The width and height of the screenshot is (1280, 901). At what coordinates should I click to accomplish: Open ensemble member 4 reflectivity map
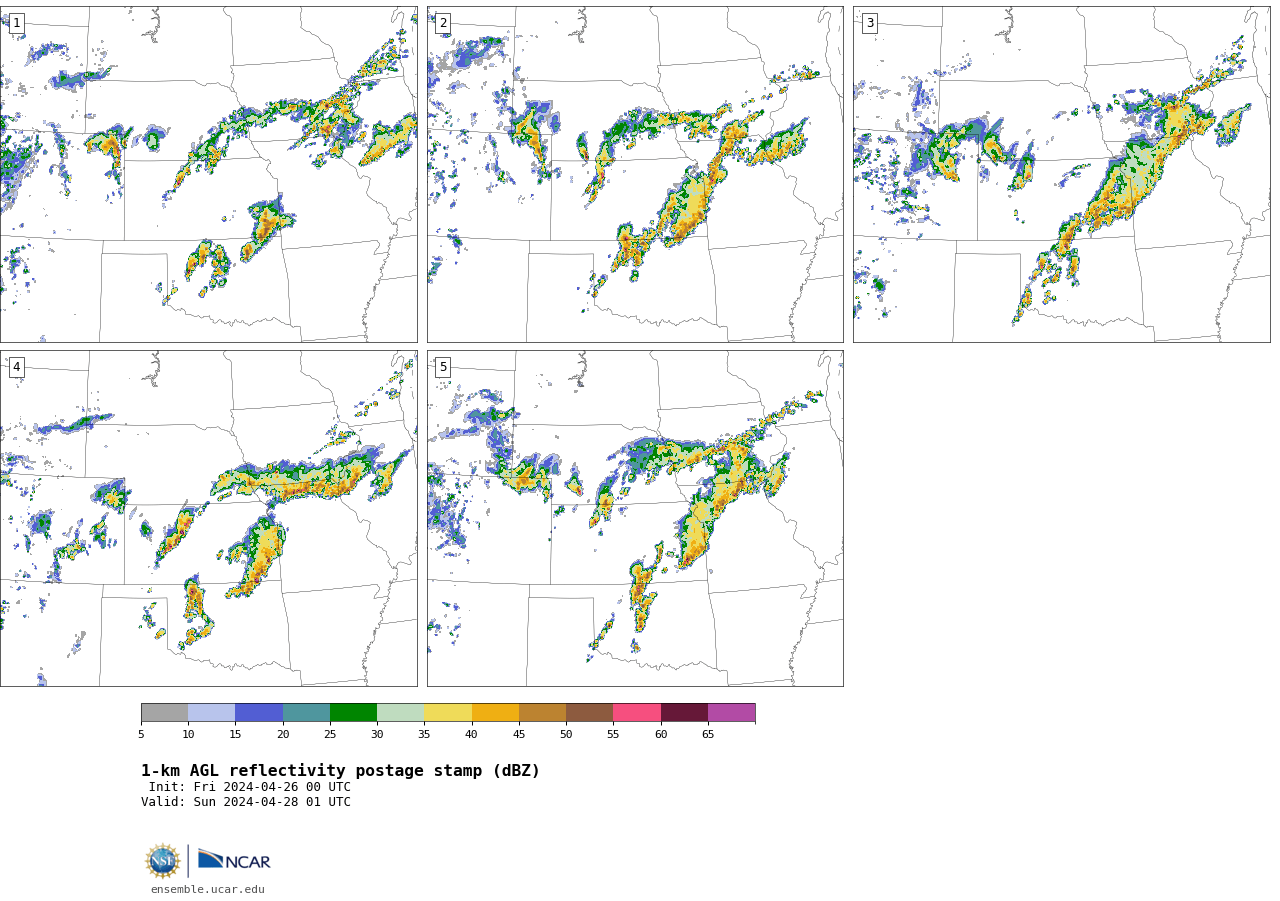pyautogui.click(x=208, y=518)
